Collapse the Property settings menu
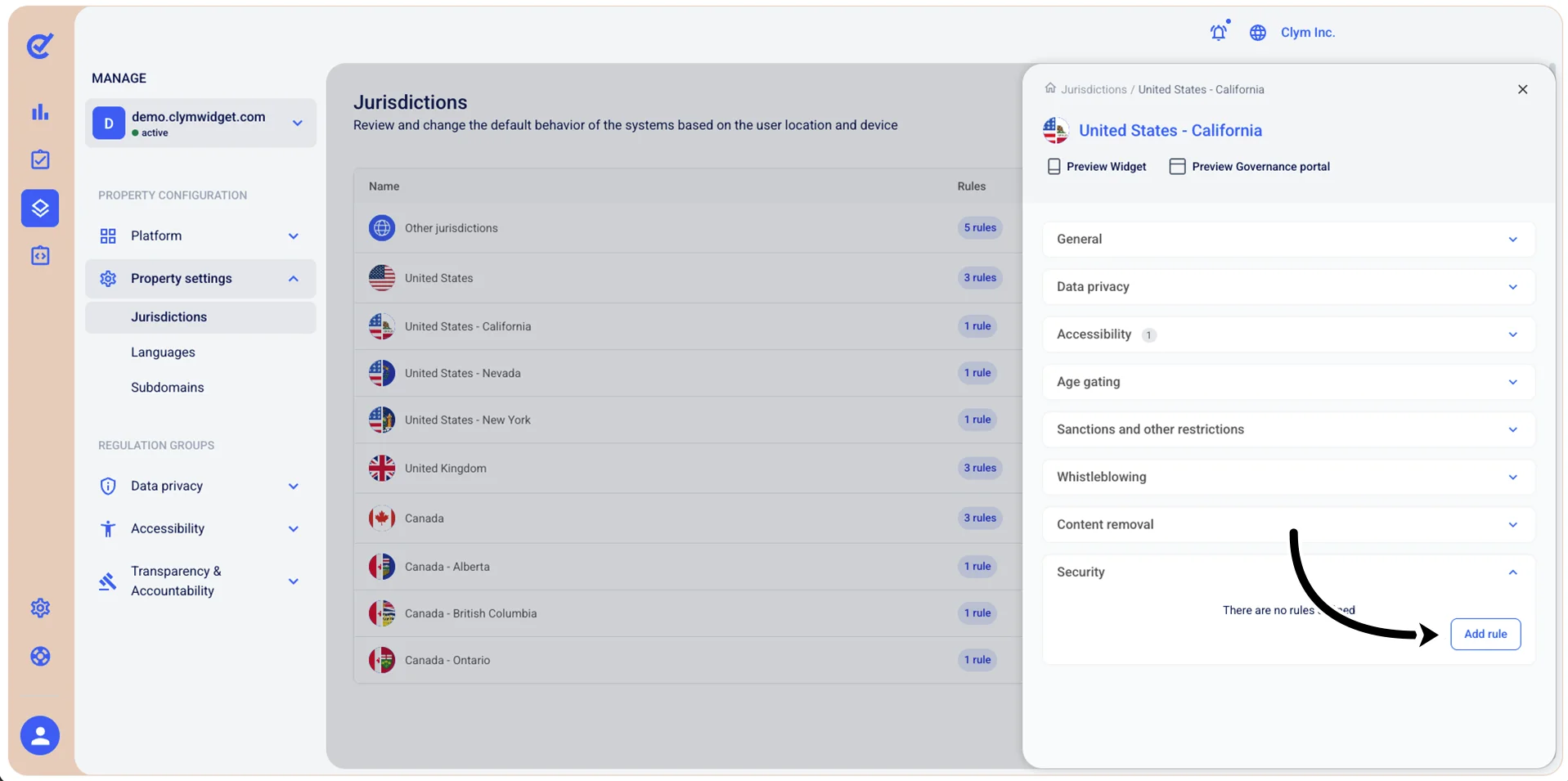1568x781 pixels. click(x=200, y=279)
